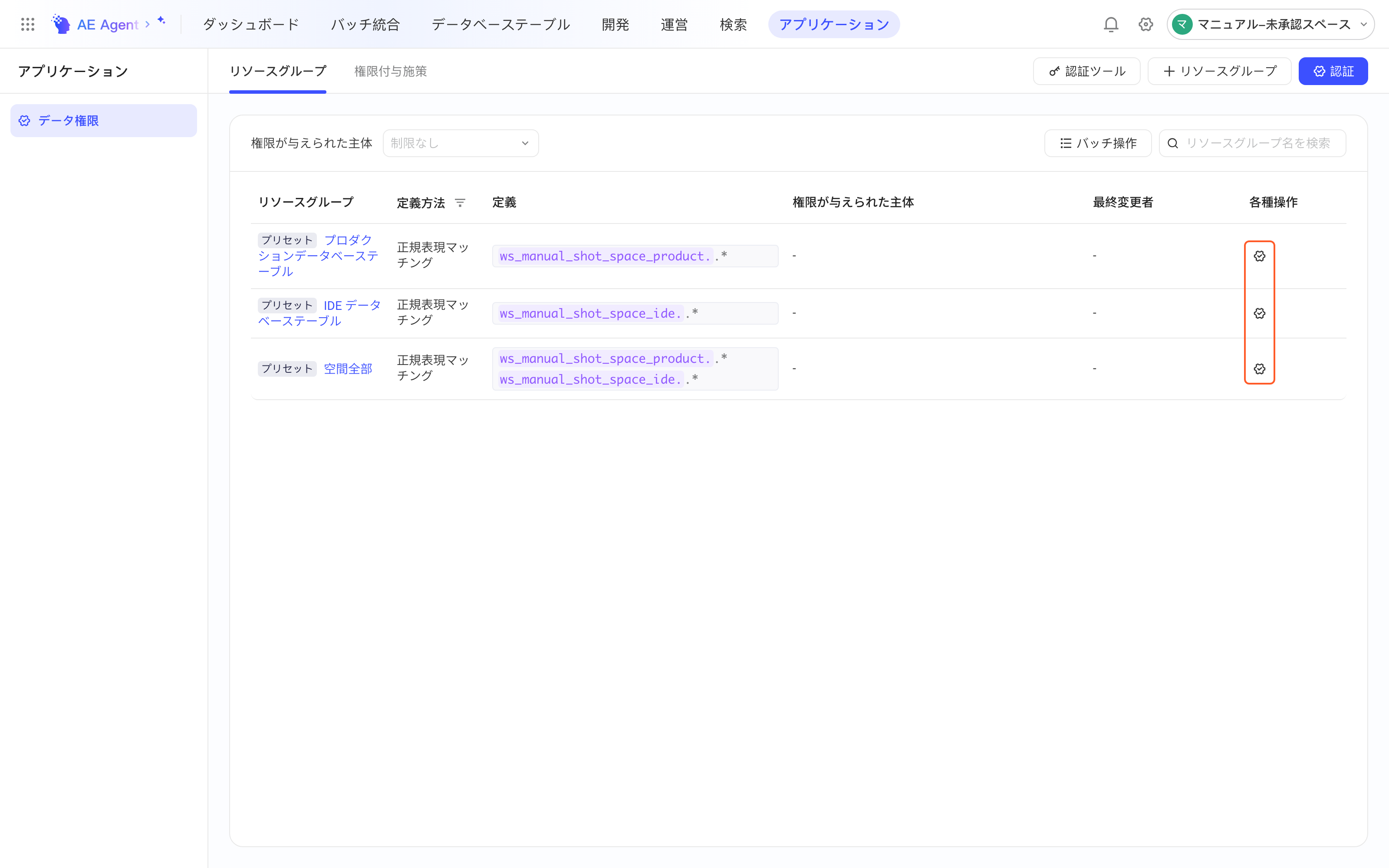Select データ権限 in the sidebar
Screen dimensions: 1389x868
[103, 121]
